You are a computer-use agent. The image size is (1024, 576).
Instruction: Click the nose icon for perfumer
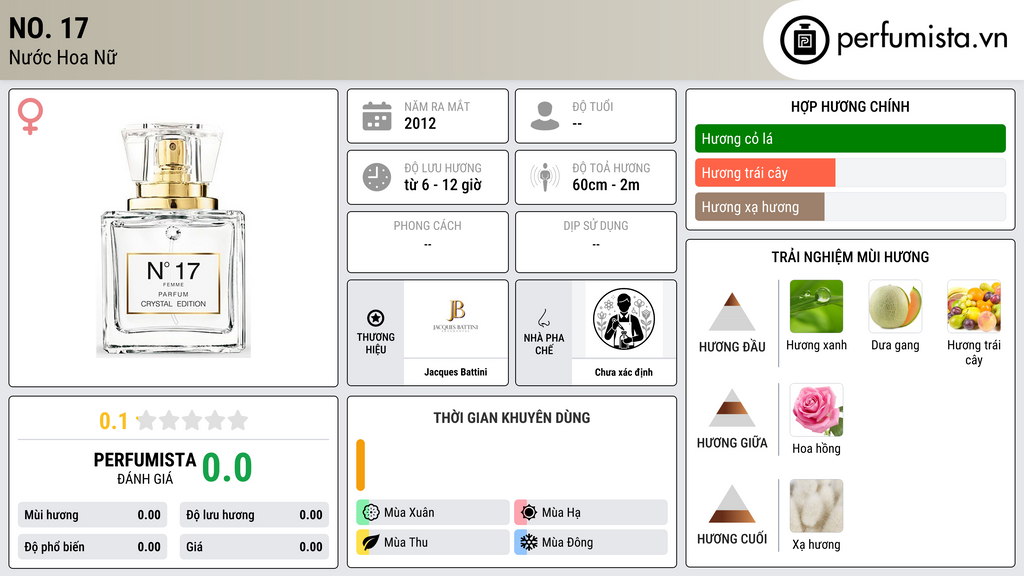(x=543, y=318)
